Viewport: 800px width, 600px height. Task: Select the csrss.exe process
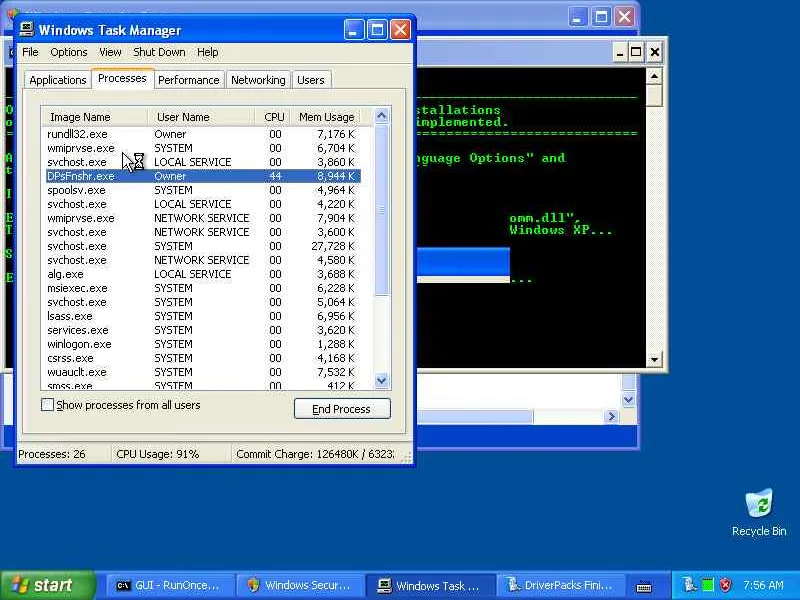pyautogui.click(x=202, y=358)
